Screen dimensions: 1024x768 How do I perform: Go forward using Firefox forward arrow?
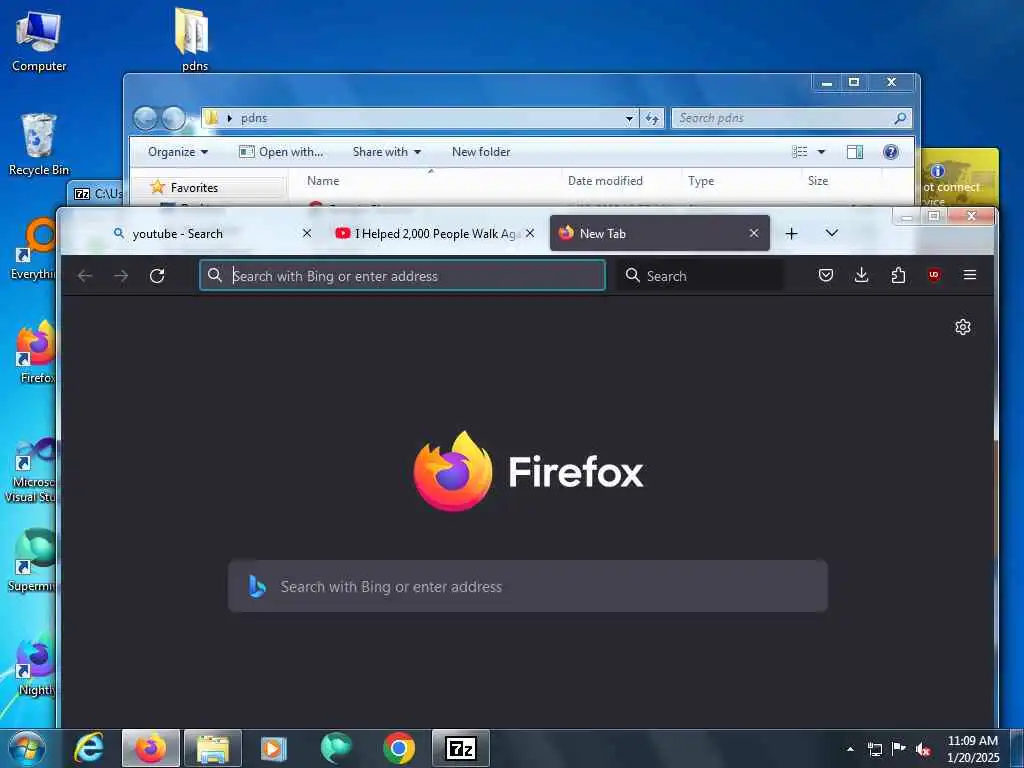[x=121, y=276]
